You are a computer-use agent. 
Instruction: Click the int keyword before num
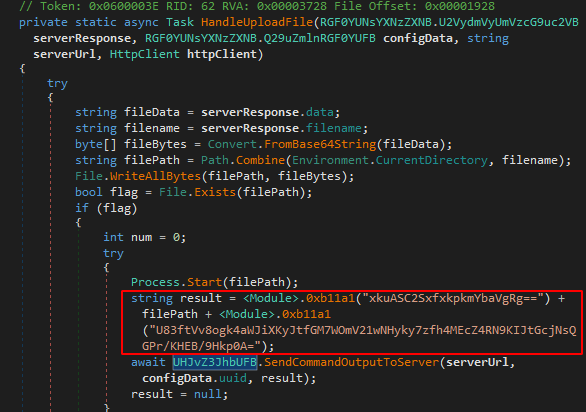113,238
